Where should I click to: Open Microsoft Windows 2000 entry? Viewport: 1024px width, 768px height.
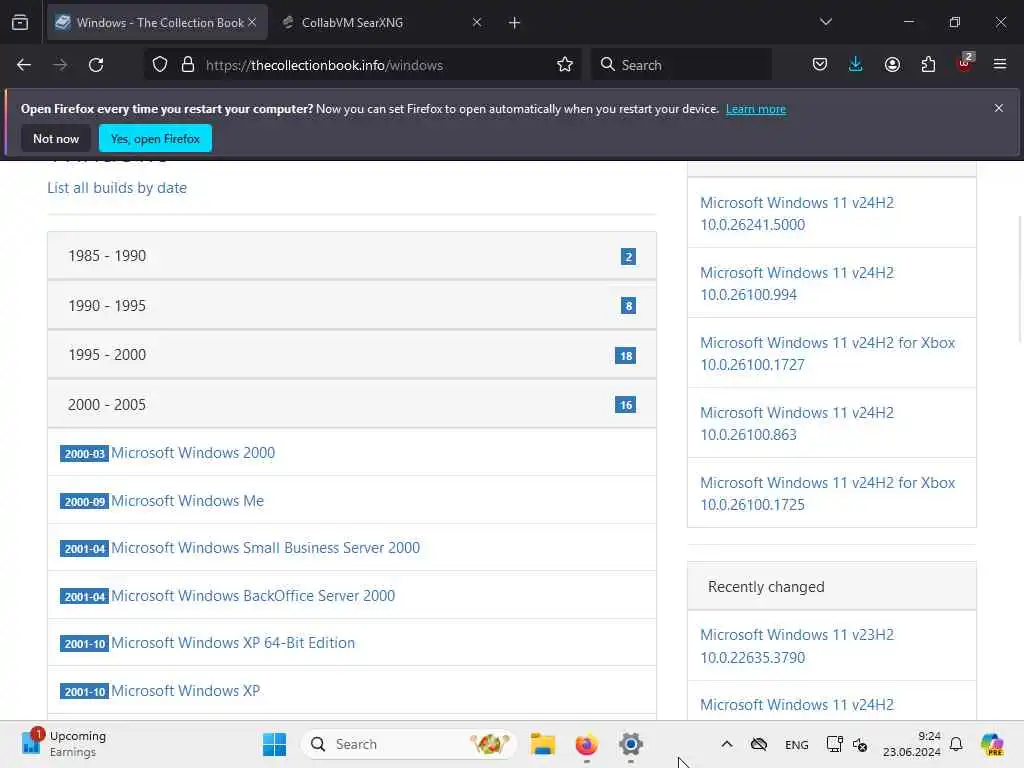point(193,453)
